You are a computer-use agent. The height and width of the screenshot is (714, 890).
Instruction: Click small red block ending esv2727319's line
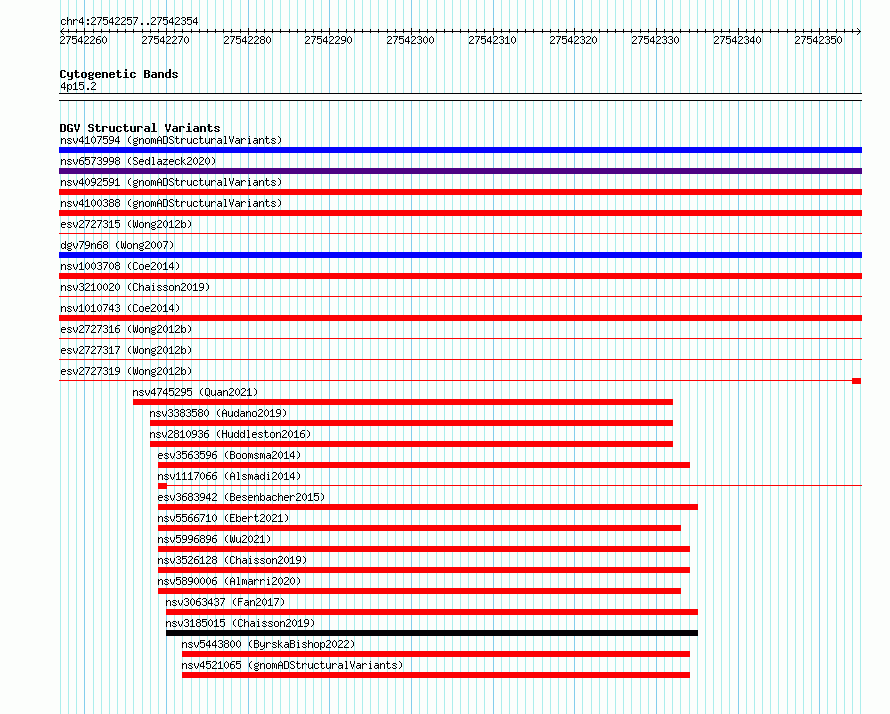pos(857,381)
